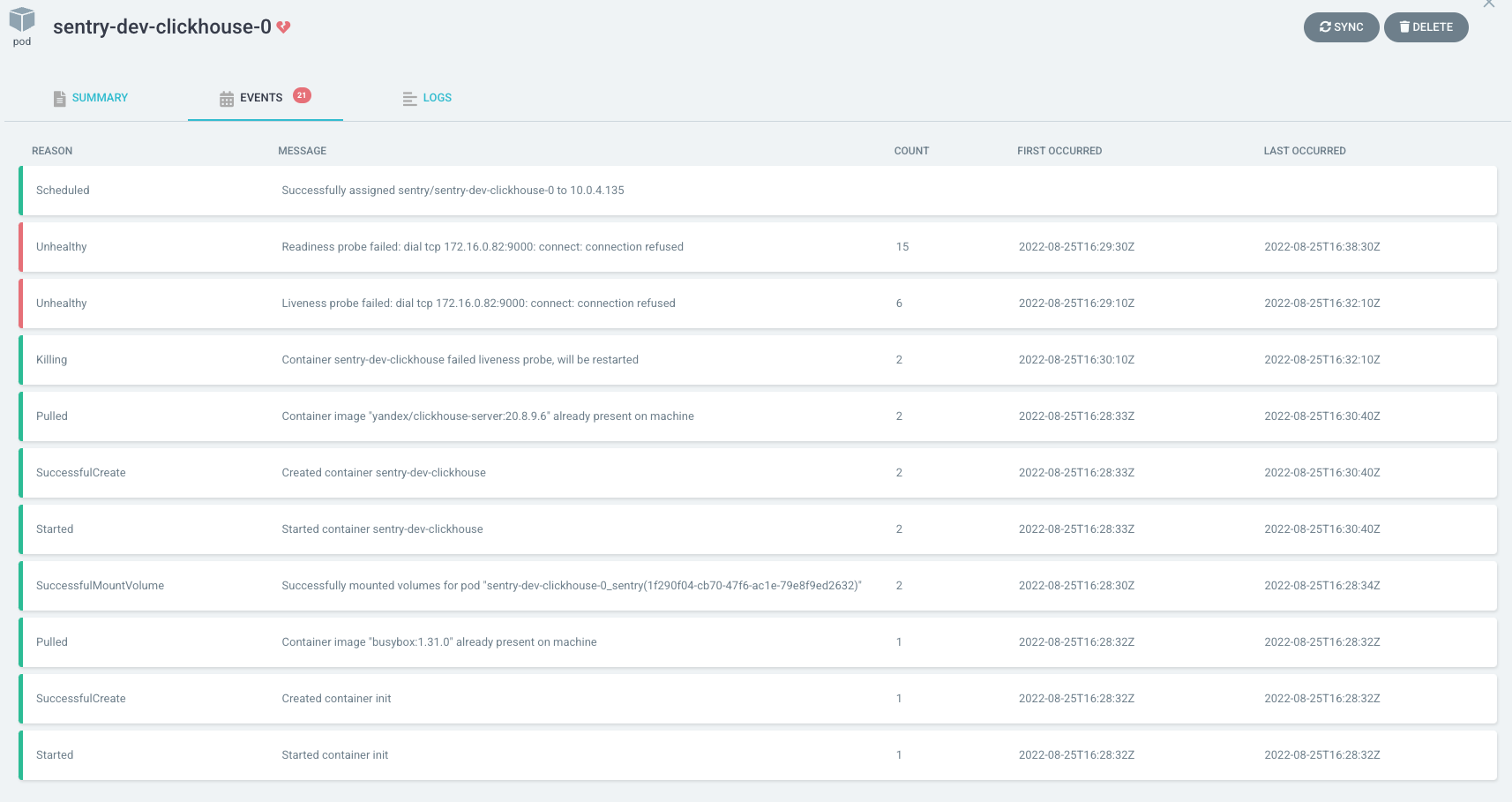Click the clickhouse-server image already present message

point(488,416)
